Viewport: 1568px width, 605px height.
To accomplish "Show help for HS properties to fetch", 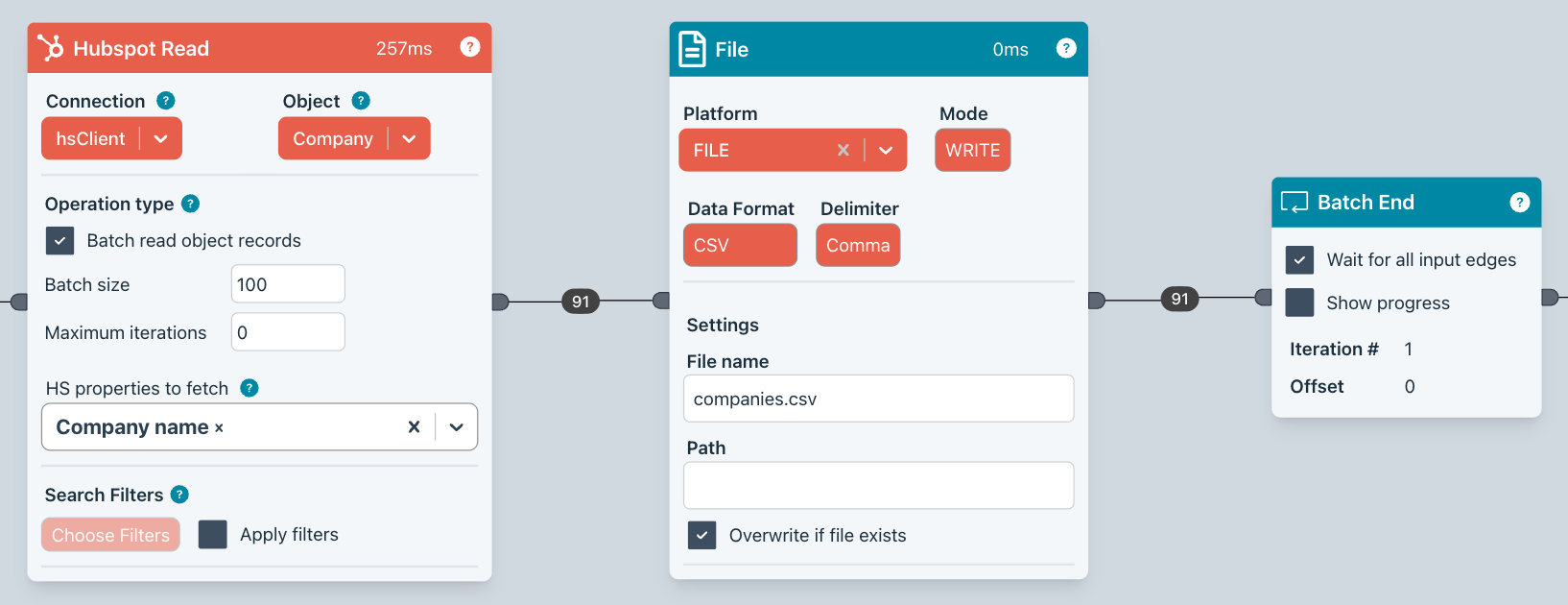I will pos(249,388).
